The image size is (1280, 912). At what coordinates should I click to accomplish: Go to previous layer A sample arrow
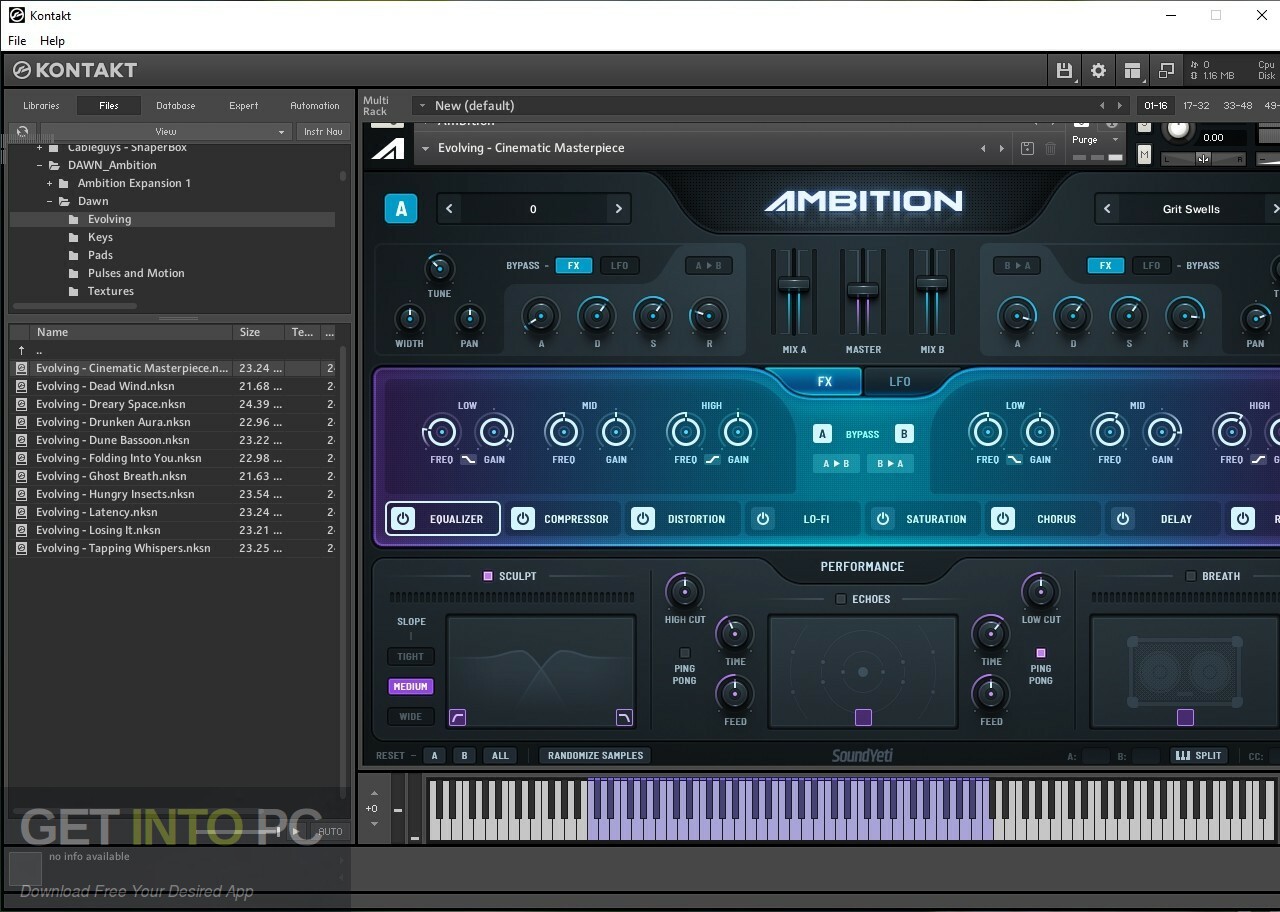pos(449,209)
